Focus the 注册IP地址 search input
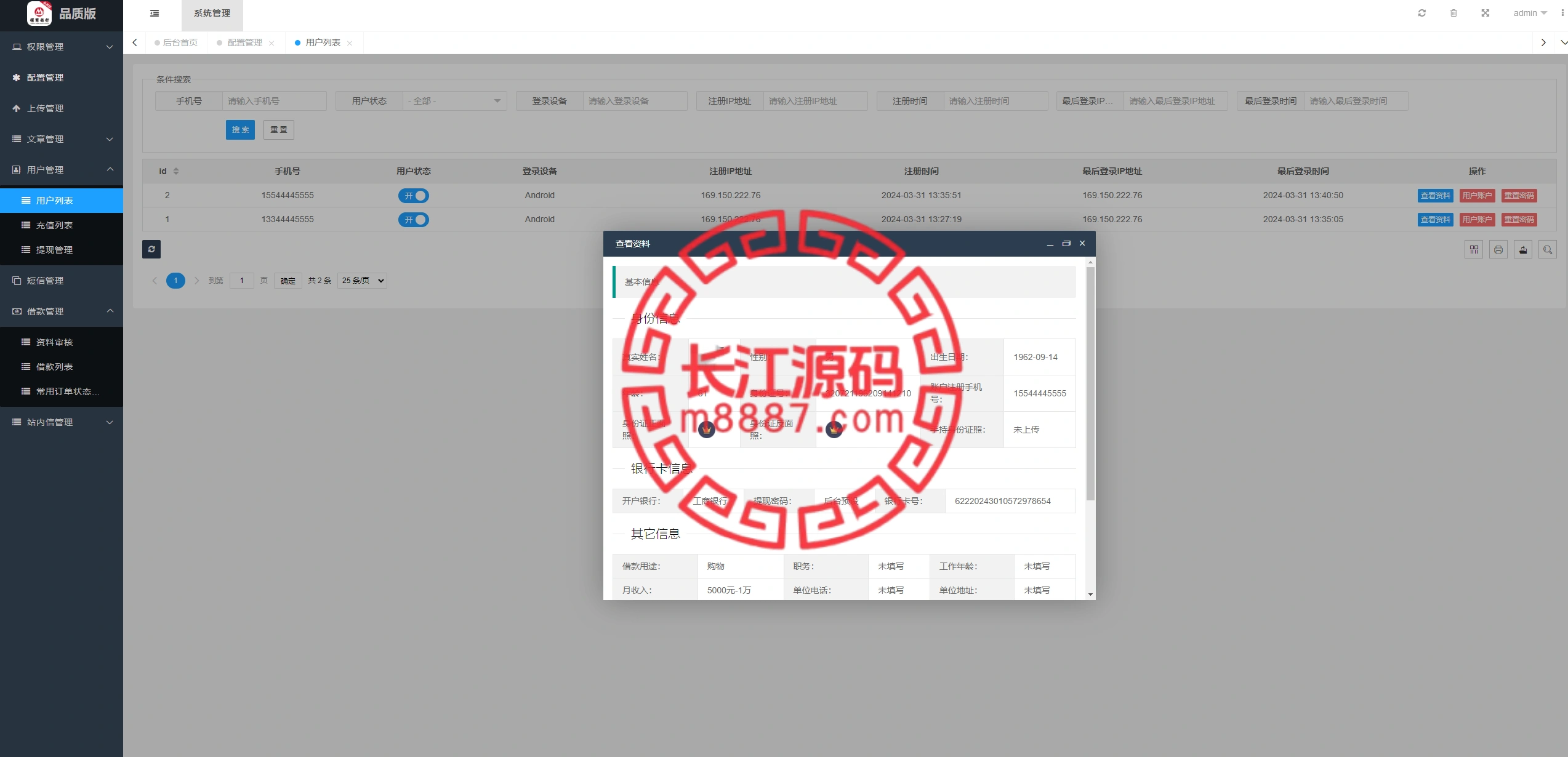The image size is (1568, 757). (816, 101)
